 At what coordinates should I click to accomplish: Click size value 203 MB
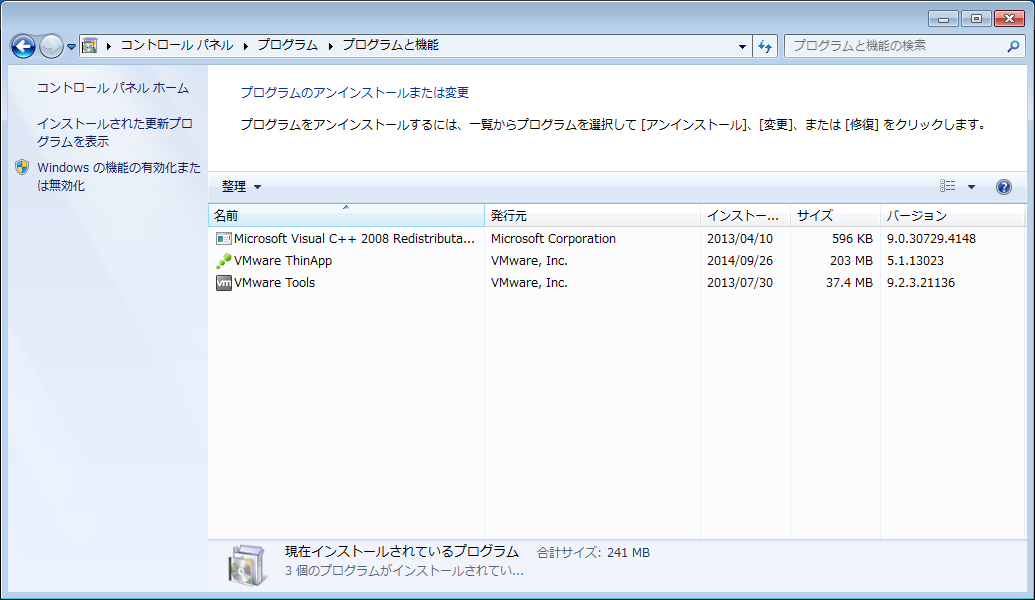851,261
